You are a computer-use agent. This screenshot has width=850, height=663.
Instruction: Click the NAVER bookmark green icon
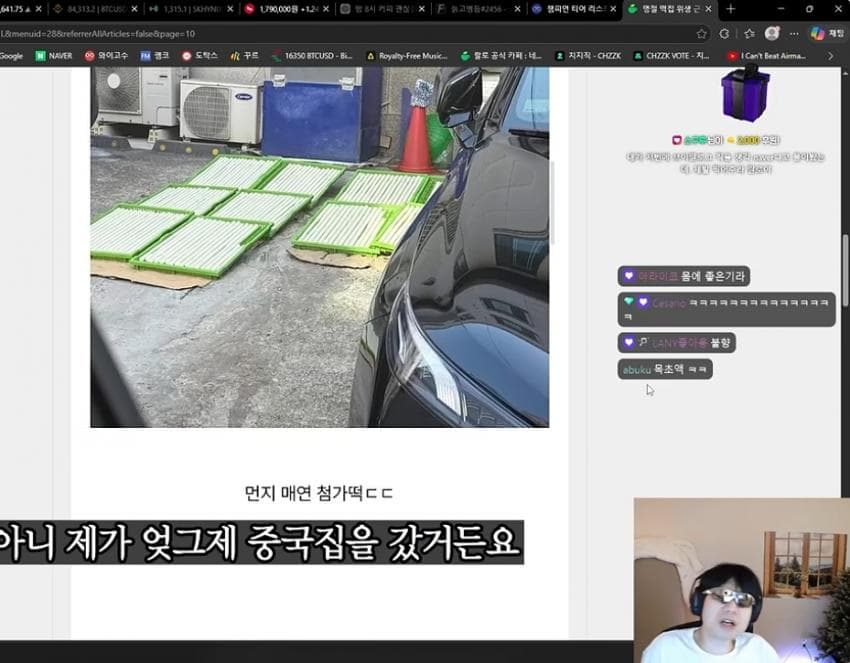40,56
